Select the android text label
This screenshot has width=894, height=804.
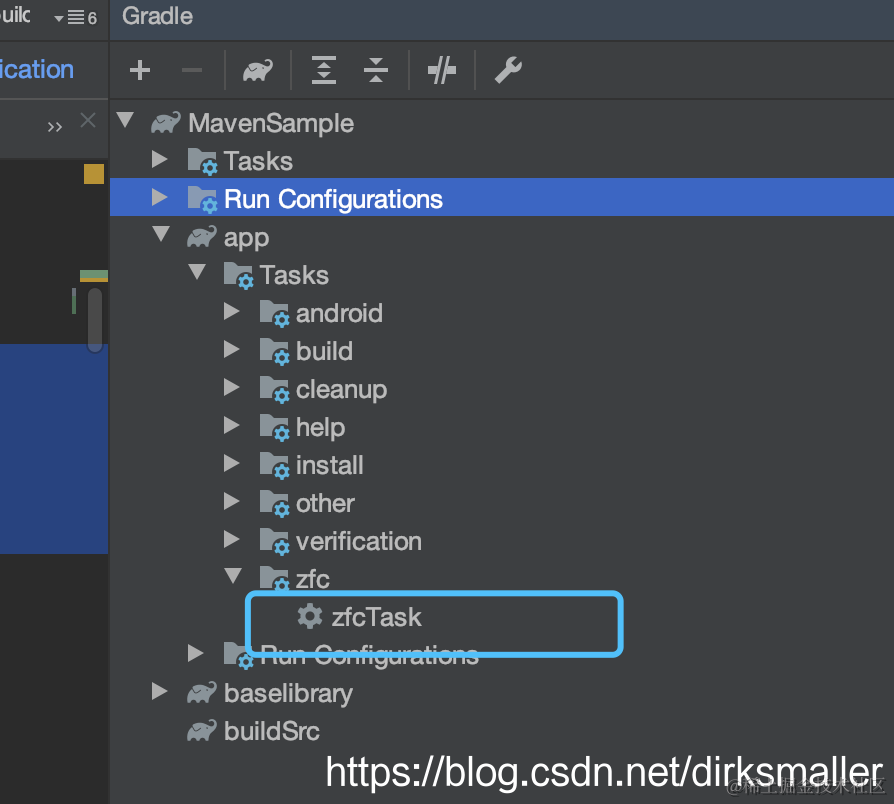[339, 314]
